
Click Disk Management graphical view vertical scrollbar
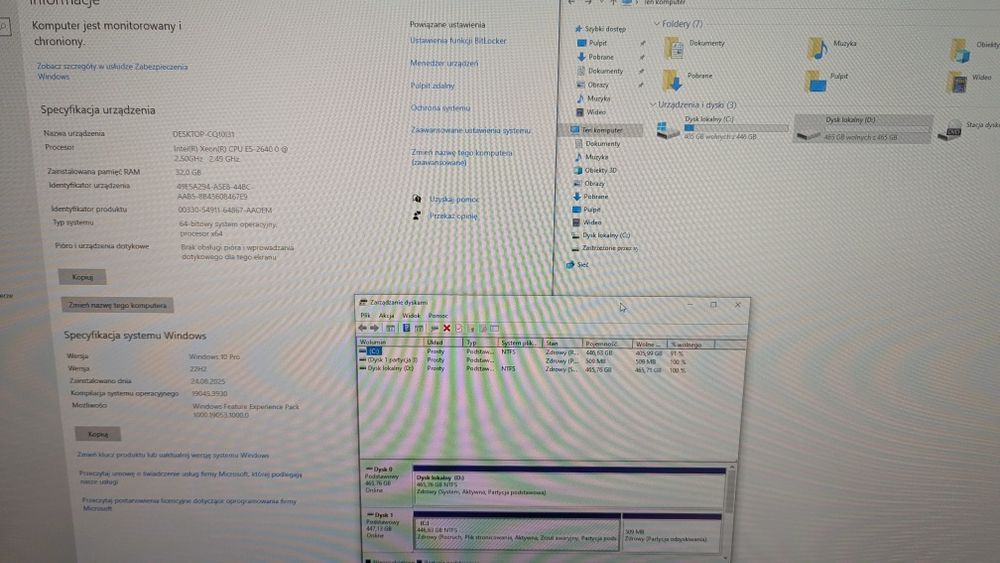pos(731,510)
